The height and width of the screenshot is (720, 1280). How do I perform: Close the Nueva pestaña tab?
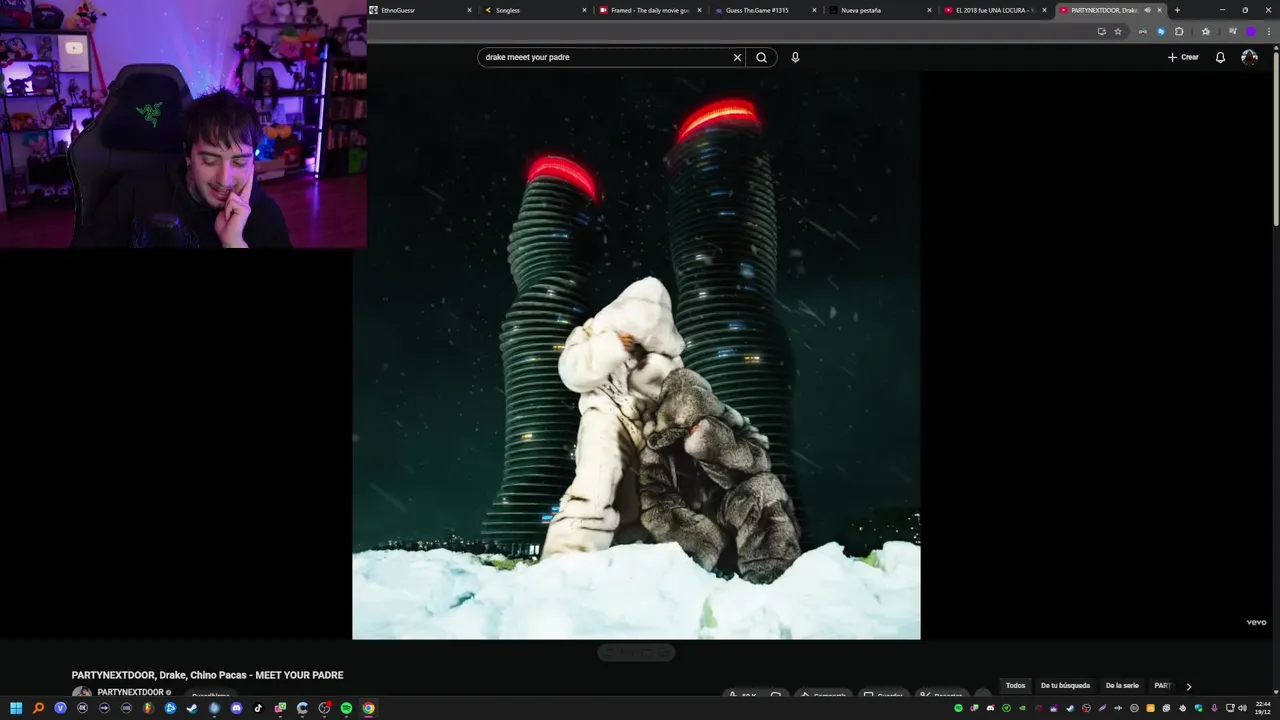click(930, 10)
